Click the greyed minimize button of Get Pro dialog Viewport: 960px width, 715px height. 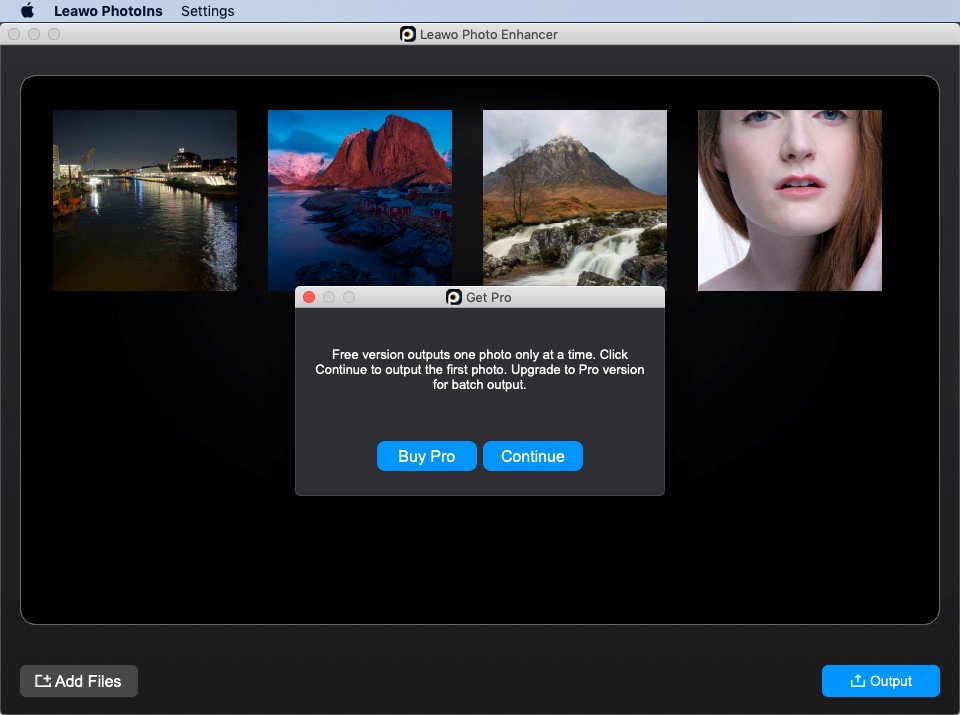click(x=329, y=297)
